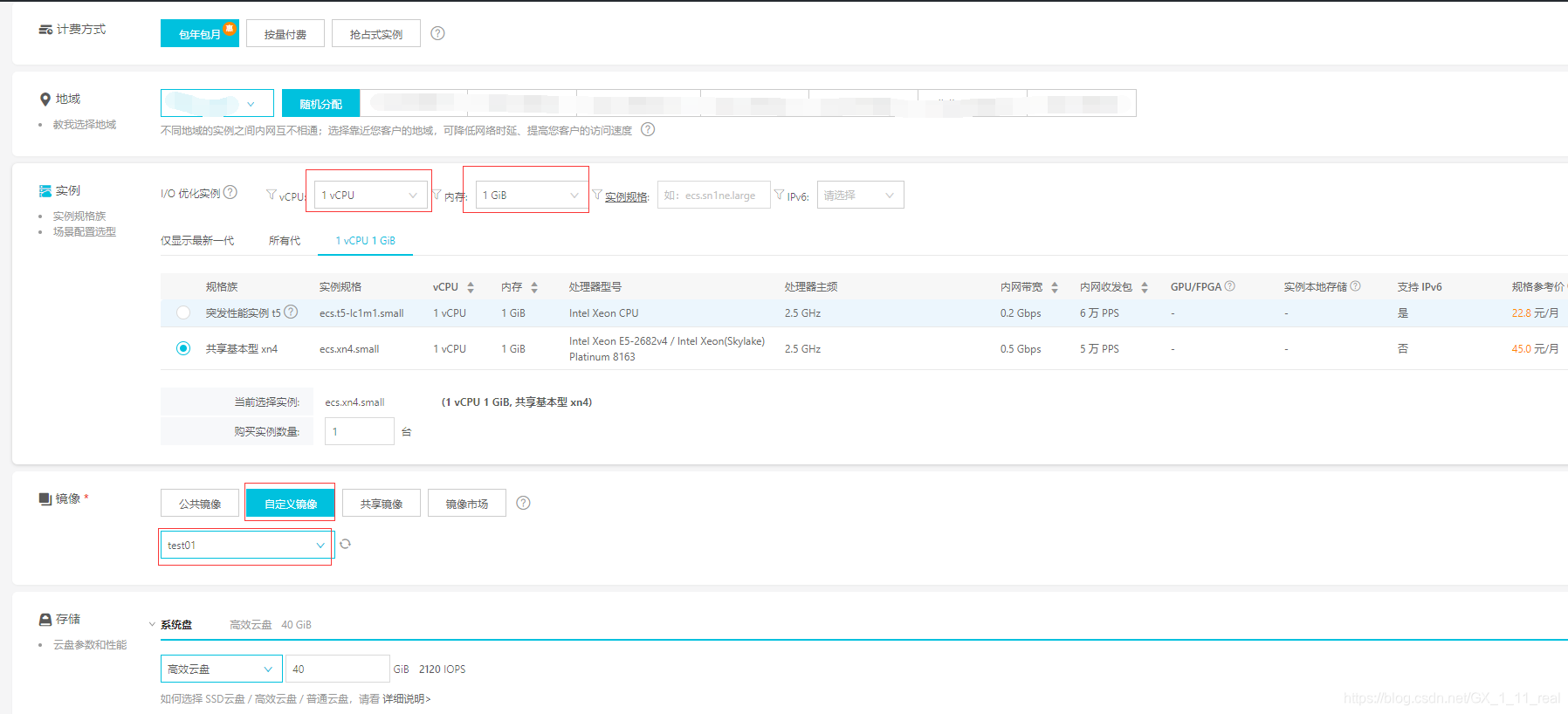Viewport: 1568px width, 714px height.
Task: Click the vCPU filter funnel icon
Action: coord(272,195)
